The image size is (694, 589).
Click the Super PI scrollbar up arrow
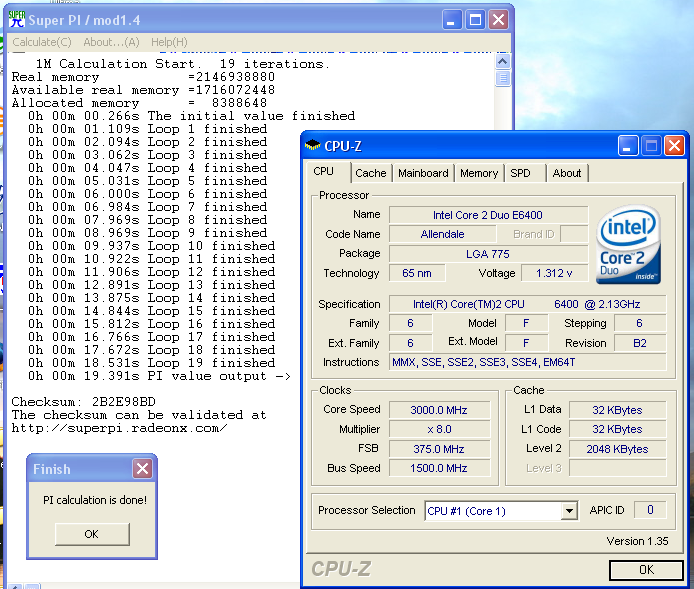coord(502,61)
